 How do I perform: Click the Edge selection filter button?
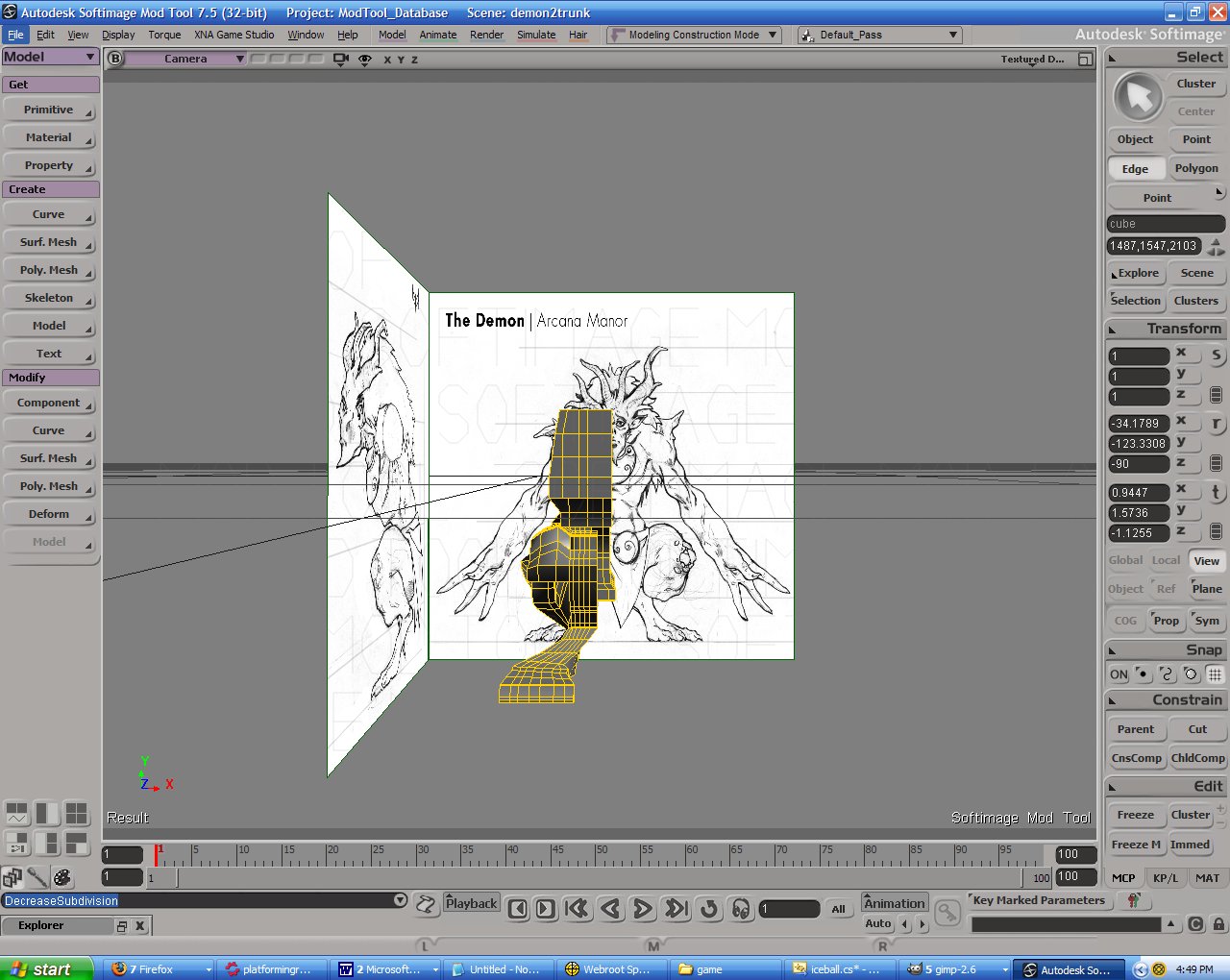(1135, 169)
